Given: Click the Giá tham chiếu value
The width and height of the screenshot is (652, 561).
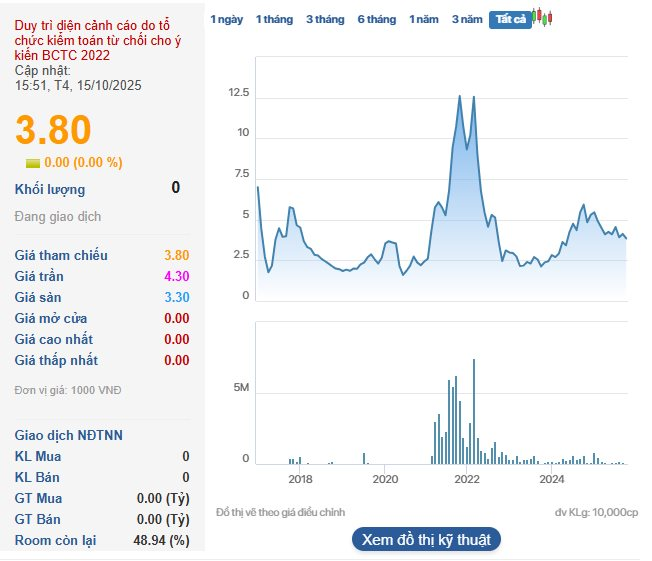Looking at the screenshot, I should click(x=176, y=256).
